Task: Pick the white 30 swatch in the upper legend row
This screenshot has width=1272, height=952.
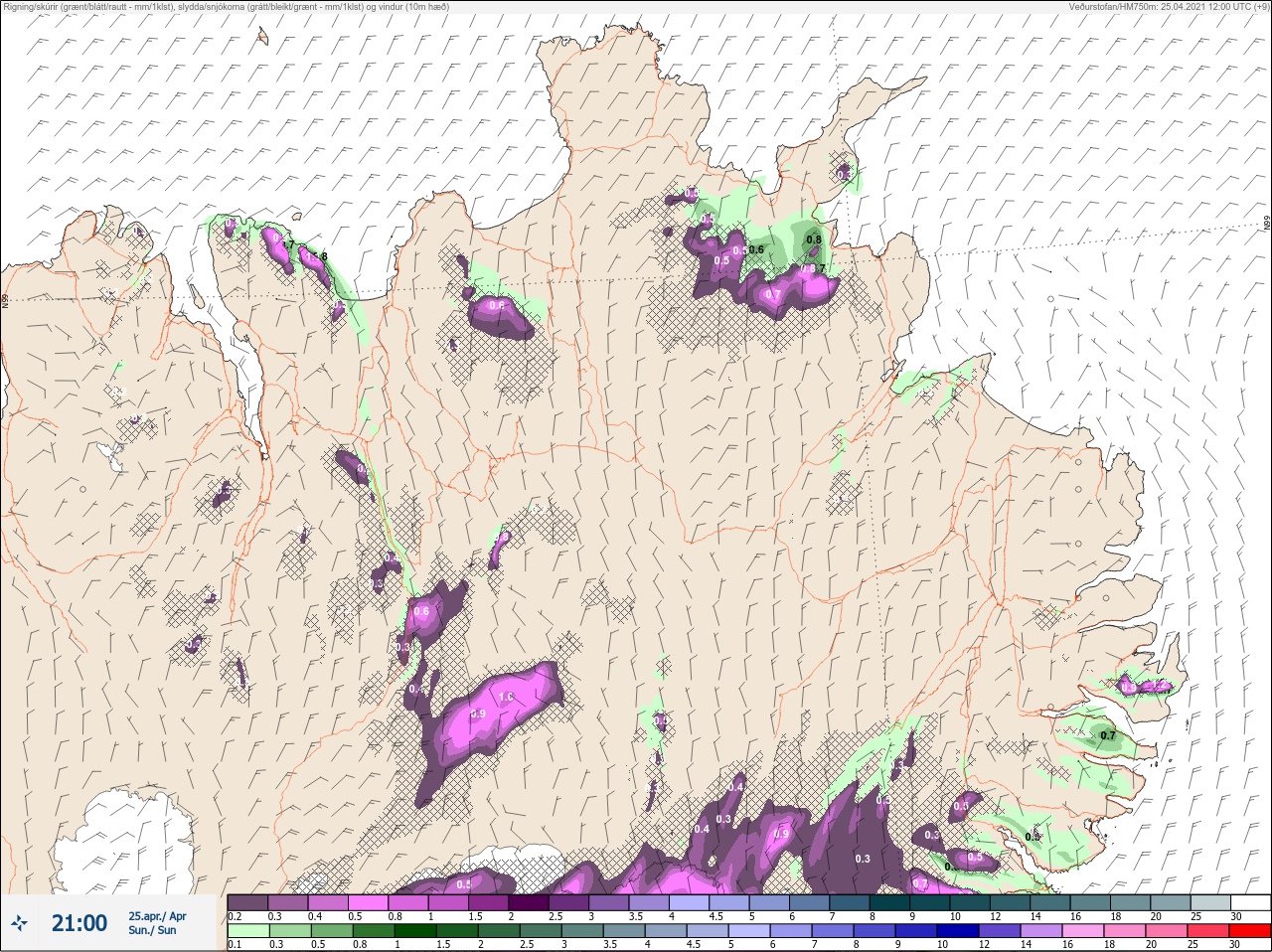Action: [x=1251, y=901]
